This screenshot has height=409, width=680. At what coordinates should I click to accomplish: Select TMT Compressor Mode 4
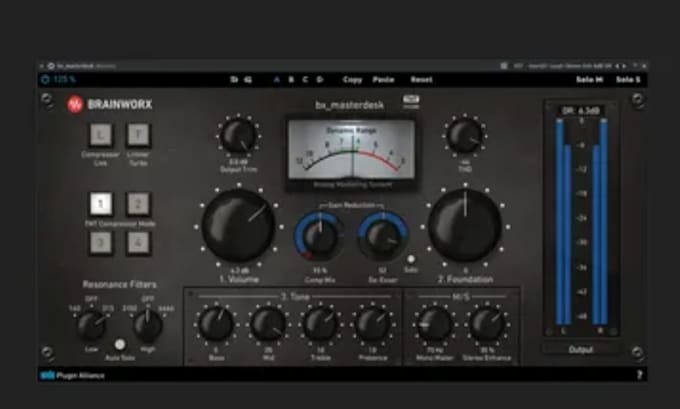click(x=138, y=243)
